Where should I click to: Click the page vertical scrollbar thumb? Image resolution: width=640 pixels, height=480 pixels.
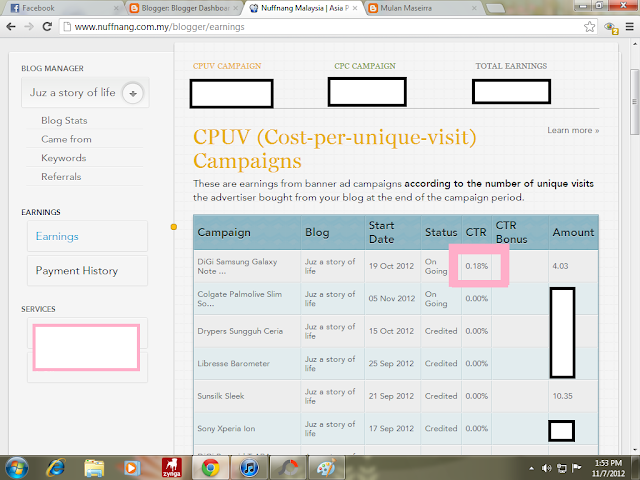click(x=635, y=102)
